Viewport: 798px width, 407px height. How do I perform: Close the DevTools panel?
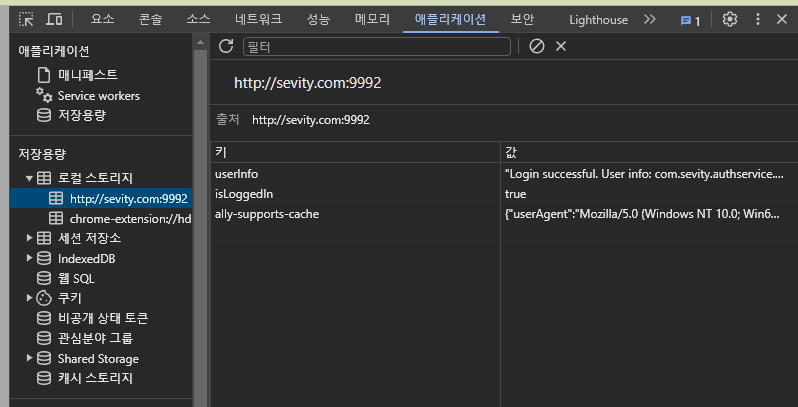coord(782,19)
